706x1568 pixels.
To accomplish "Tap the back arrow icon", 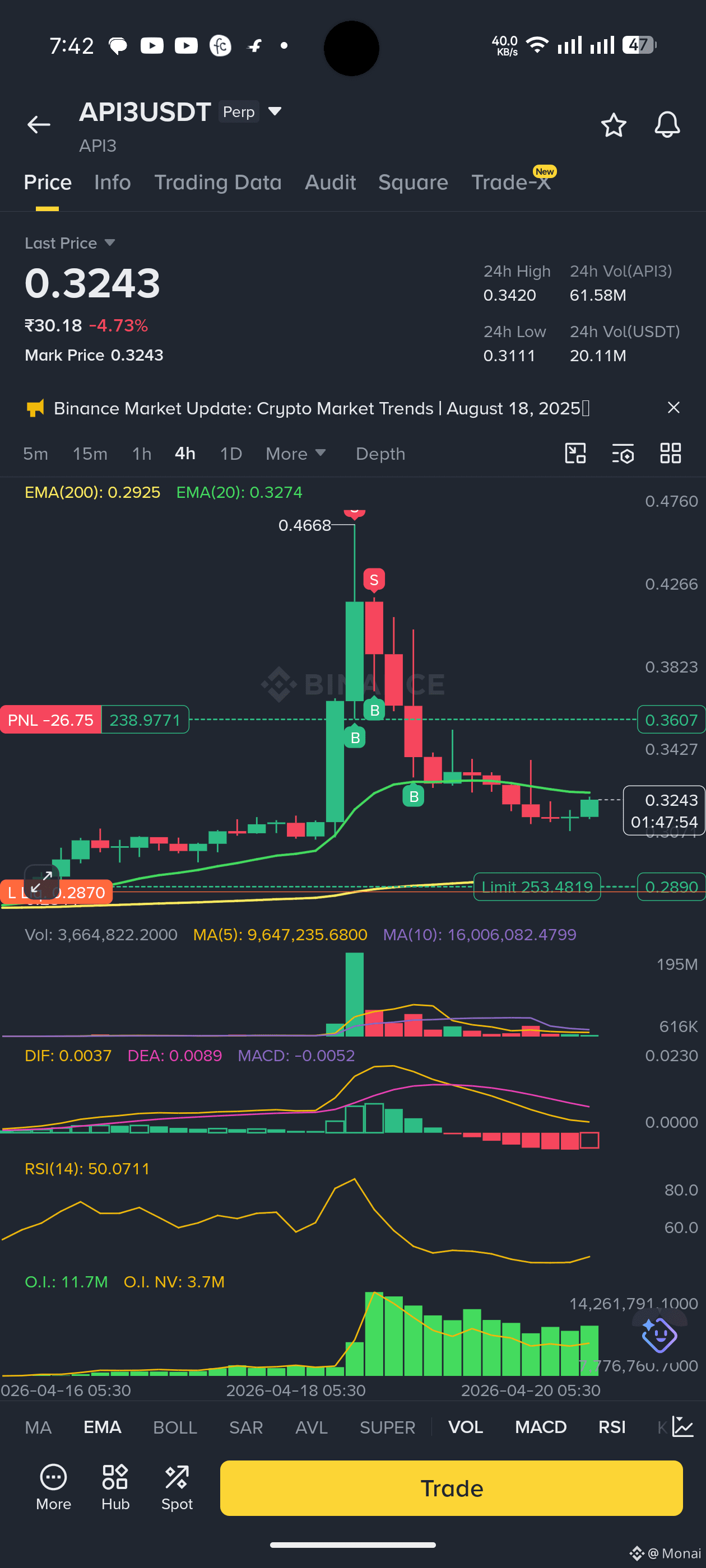I will [38, 125].
